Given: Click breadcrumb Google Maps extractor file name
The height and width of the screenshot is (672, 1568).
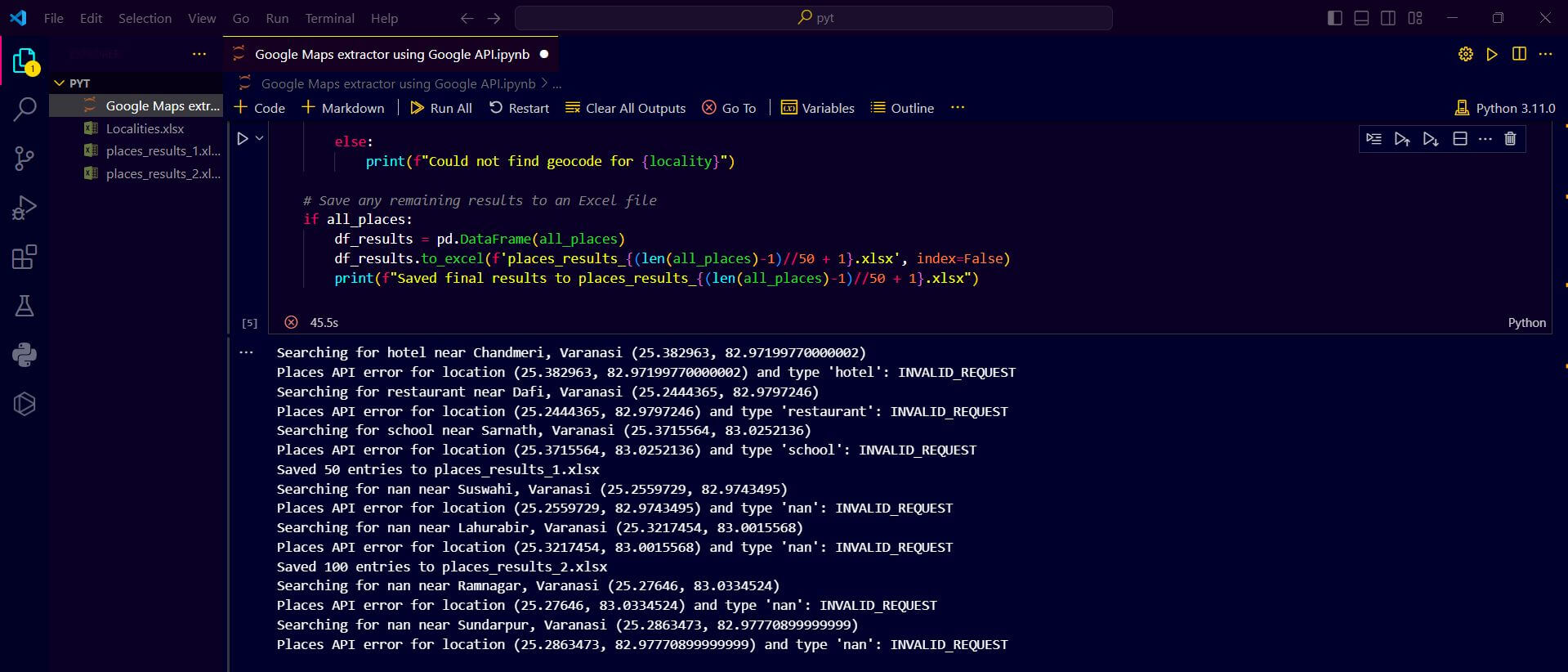Looking at the screenshot, I should coord(398,83).
